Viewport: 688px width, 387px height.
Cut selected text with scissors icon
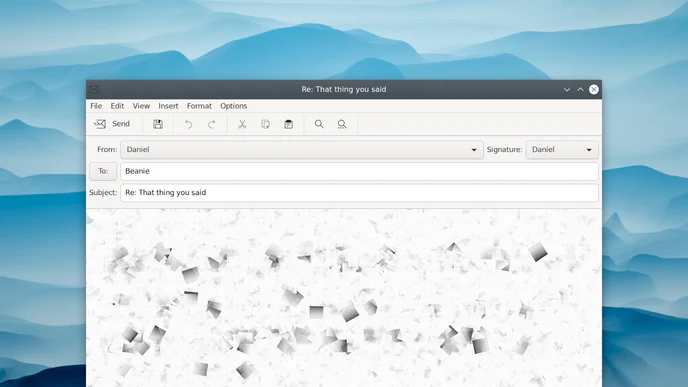[242, 124]
